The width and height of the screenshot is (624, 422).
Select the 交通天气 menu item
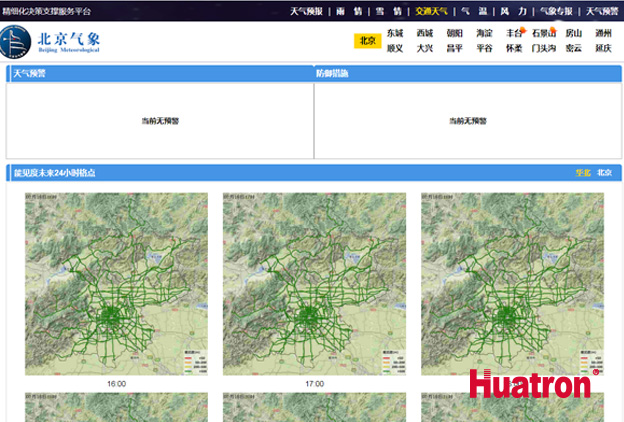[426, 12]
